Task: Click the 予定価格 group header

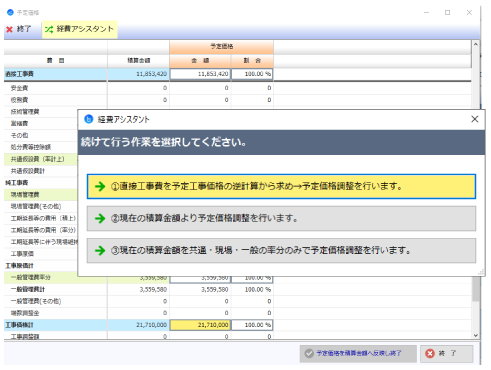Action: click(x=221, y=47)
